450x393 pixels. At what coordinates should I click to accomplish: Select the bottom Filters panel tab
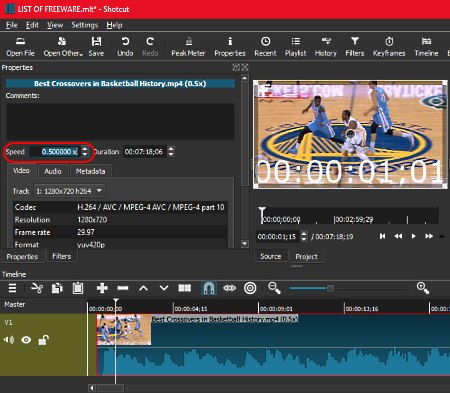[62, 256]
